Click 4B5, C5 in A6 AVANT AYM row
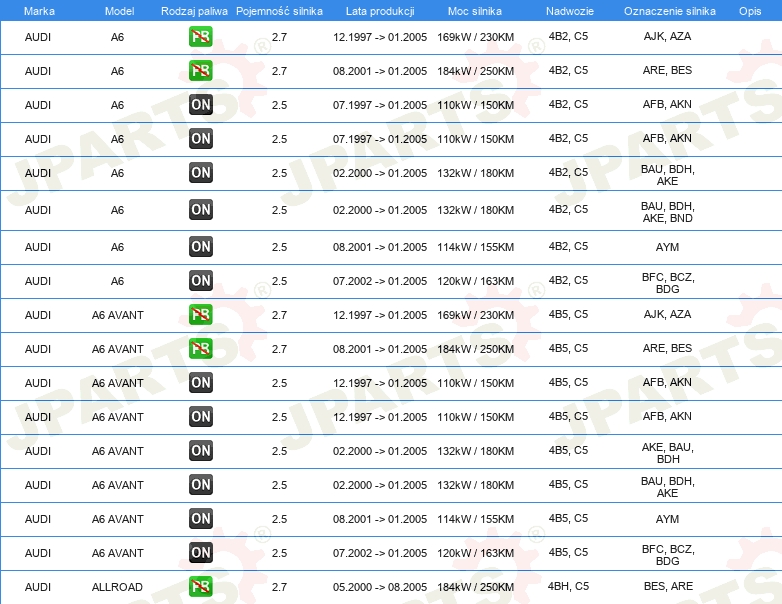Viewport: 782px width, 604px height. pyautogui.click(x=569, y=518)
